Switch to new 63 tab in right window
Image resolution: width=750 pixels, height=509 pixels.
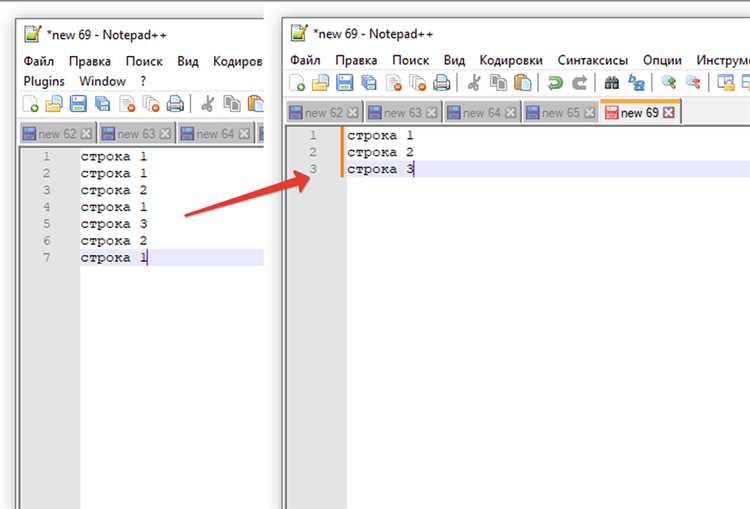(403, 113)
